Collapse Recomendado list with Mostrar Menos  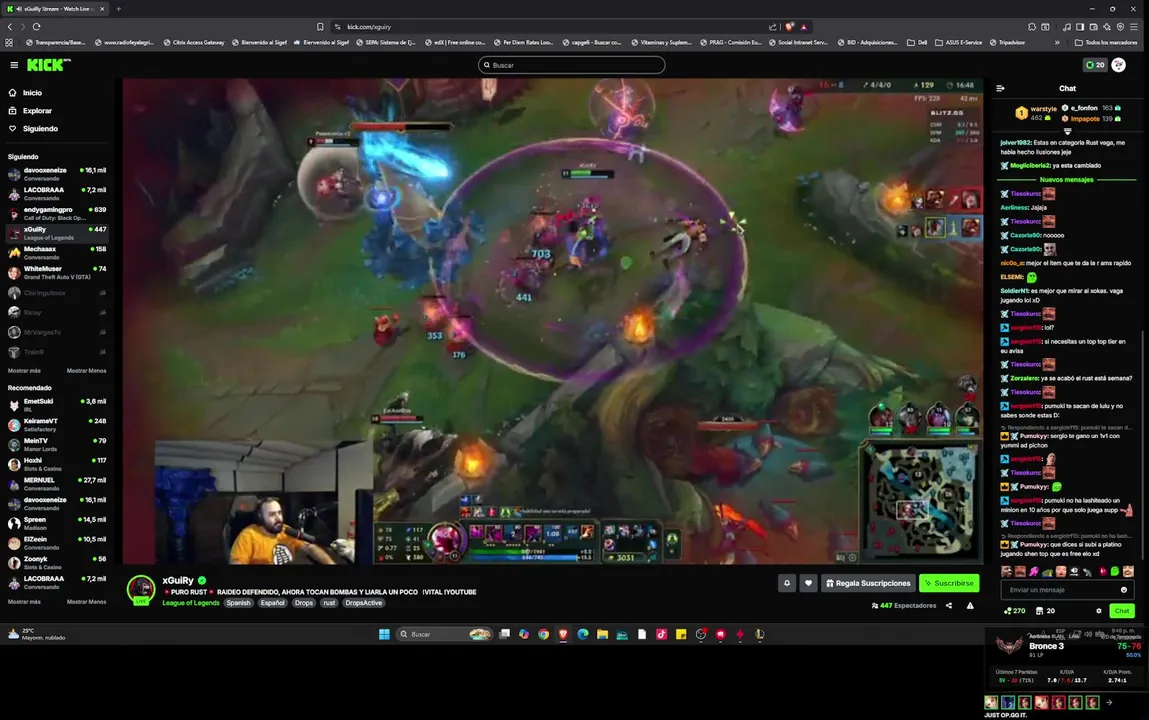pyautogui.click(x=86, y=601)
